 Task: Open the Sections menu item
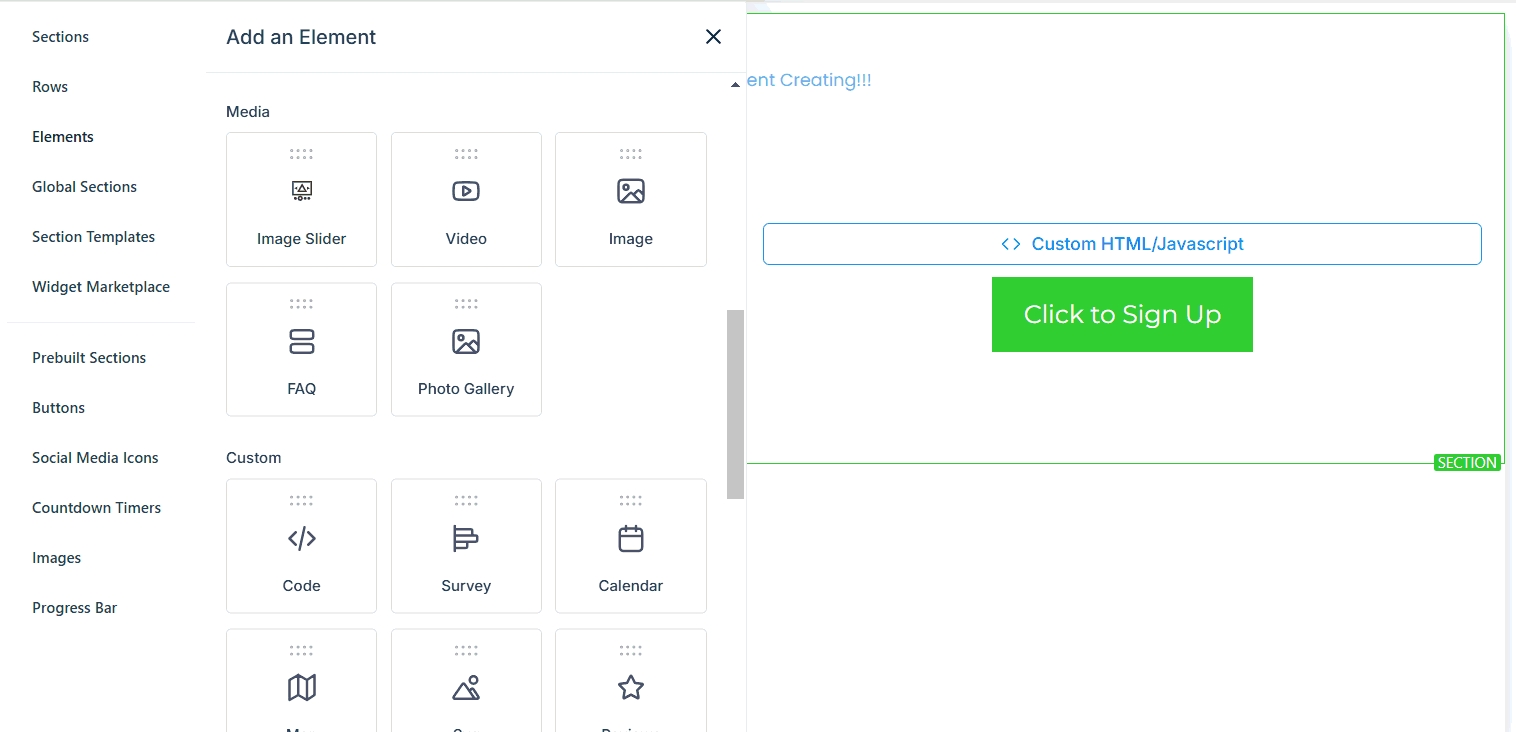(60, 37)
